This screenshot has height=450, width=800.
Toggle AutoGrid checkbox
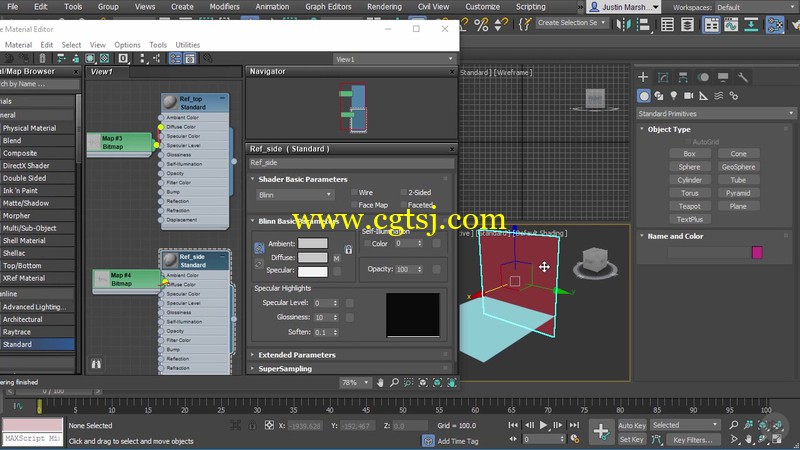(x=688, y=142)
